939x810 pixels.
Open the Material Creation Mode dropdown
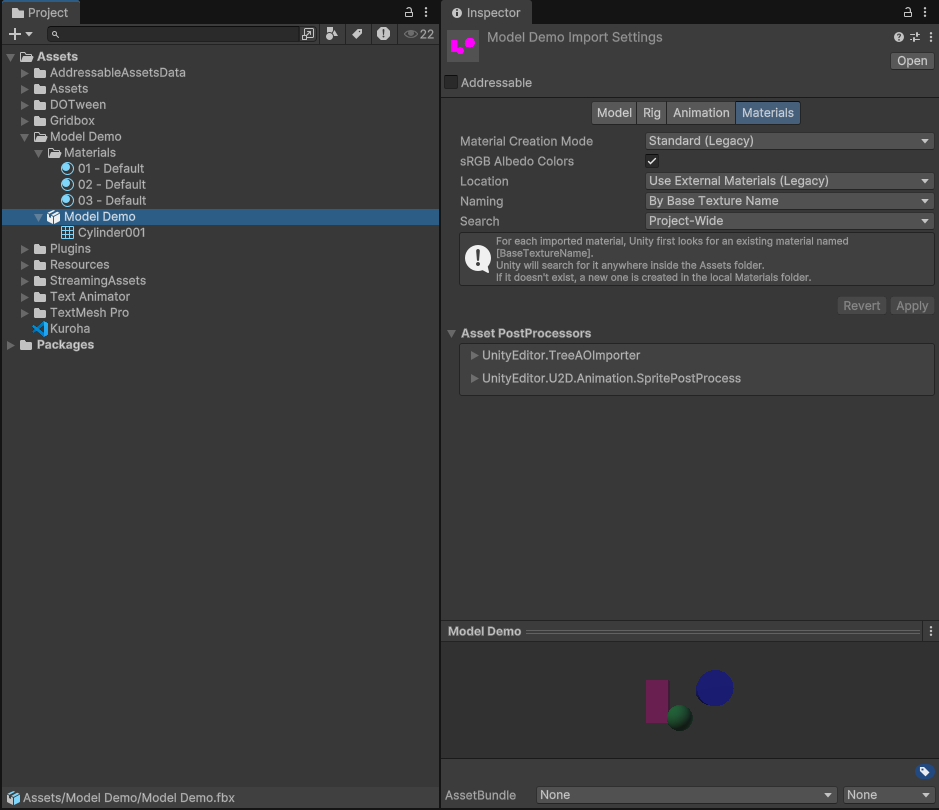click(789, 141)
